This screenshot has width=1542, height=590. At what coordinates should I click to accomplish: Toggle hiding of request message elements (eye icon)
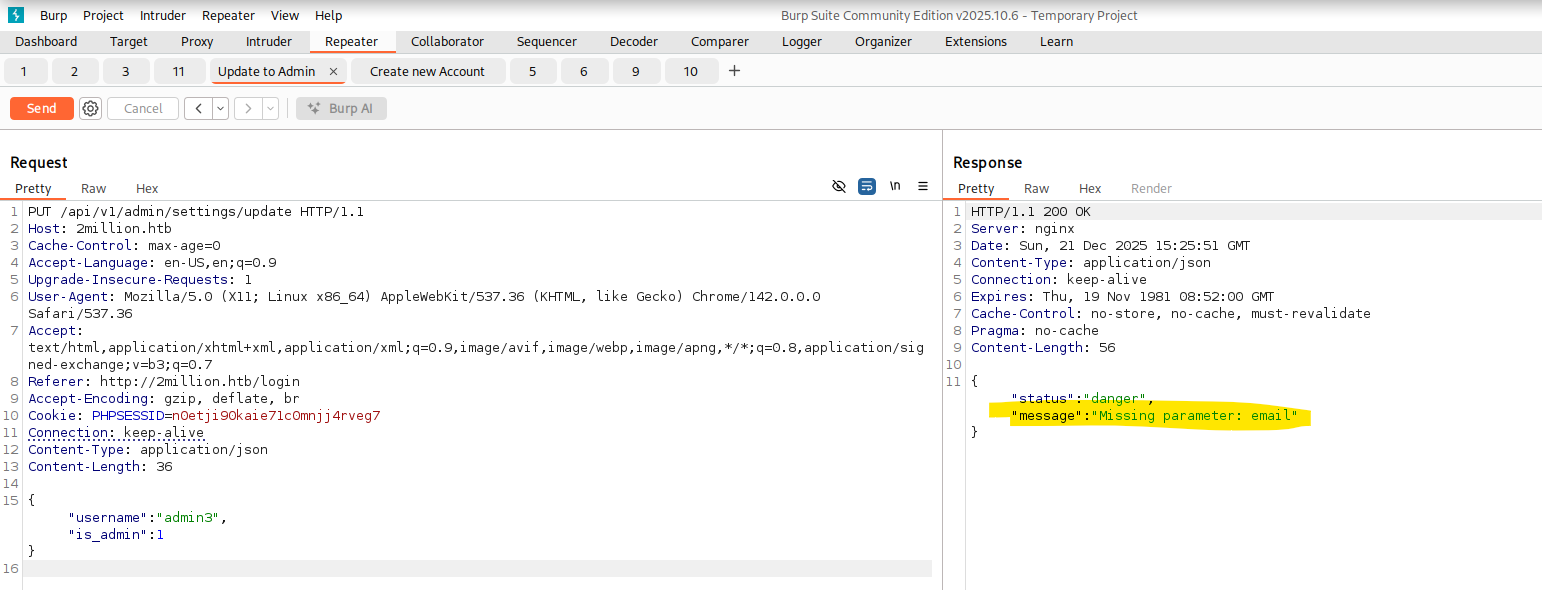point(839,186)
